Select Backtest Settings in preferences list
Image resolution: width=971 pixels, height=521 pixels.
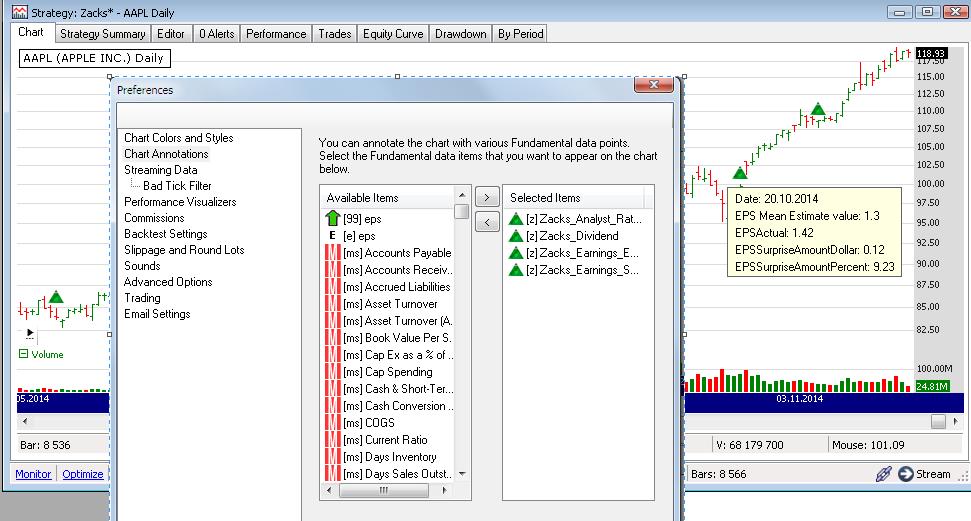(165, 234)
